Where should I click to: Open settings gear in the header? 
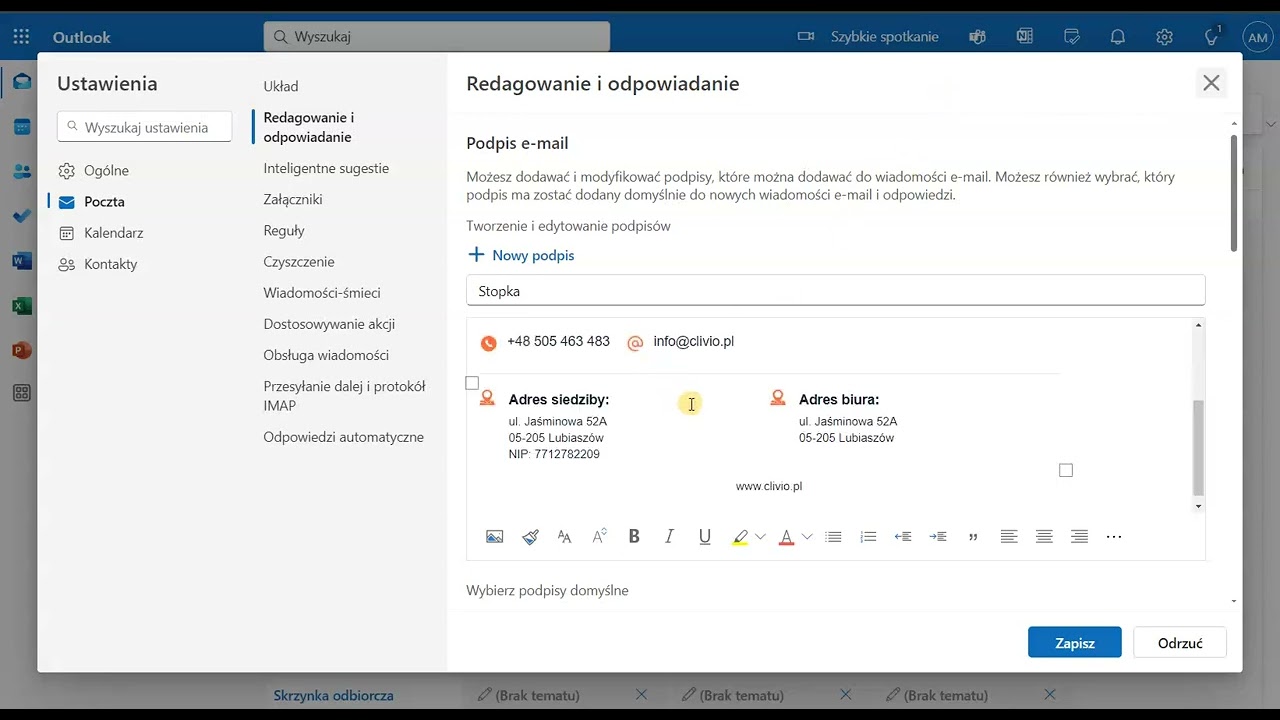pos(1164,37)
